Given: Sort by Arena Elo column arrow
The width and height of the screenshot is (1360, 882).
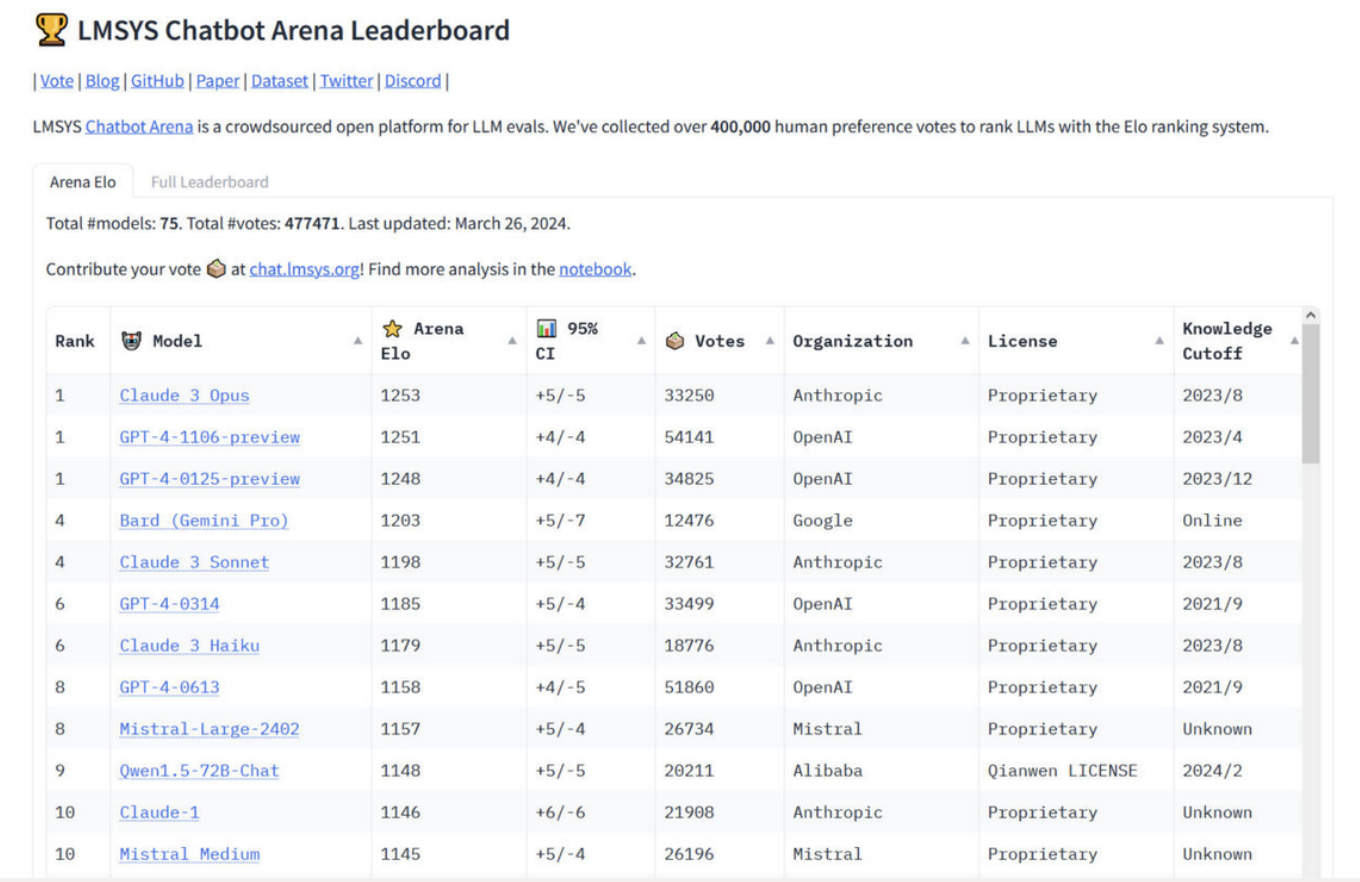Looking at the screenshot, I should coord(512,341).
